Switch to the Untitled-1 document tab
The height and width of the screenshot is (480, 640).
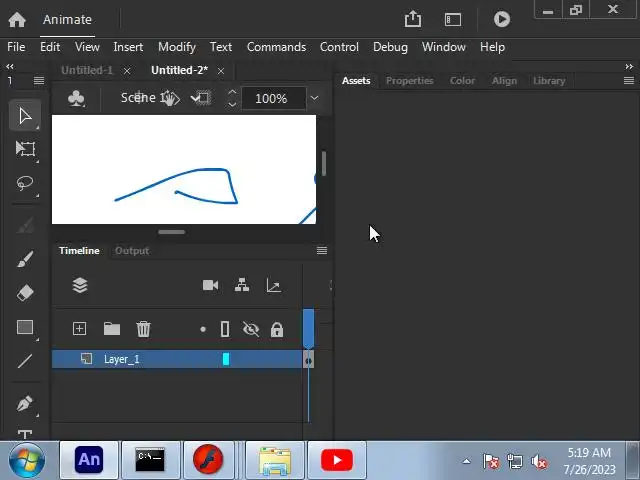pyautogui.click(x=87, y=70)
